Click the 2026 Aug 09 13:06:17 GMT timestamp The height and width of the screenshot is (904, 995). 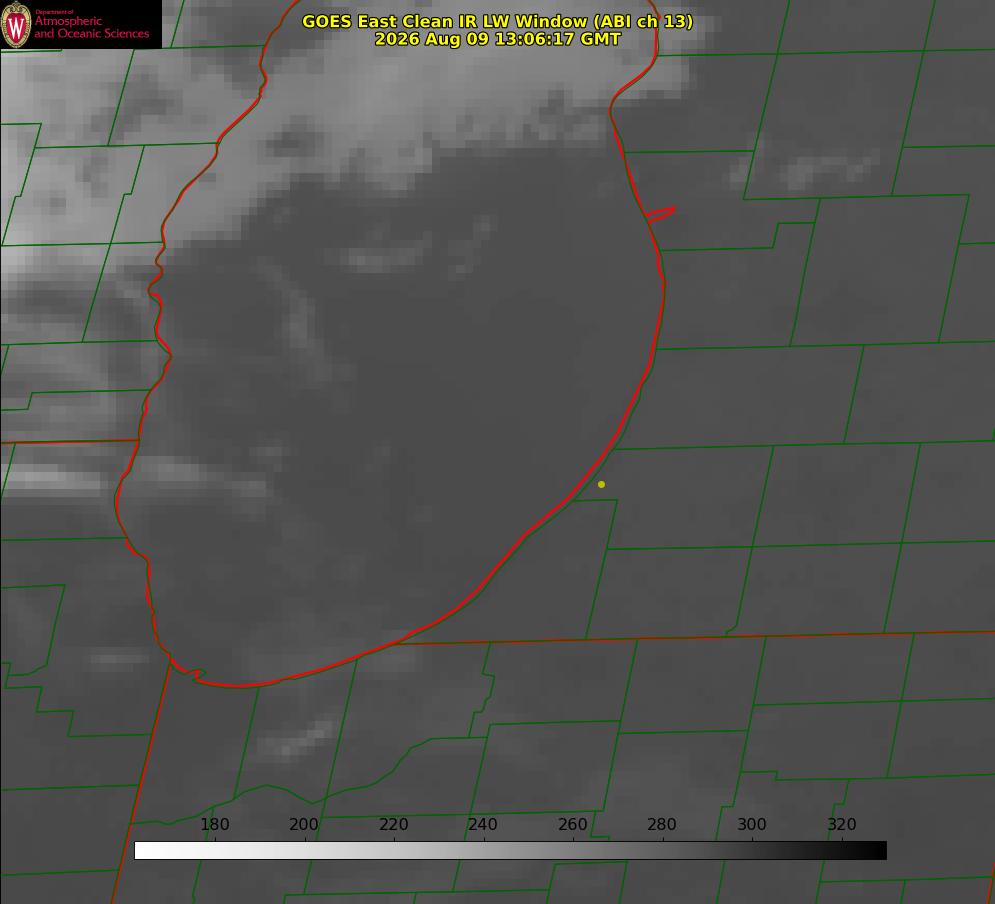click(498, 39)
